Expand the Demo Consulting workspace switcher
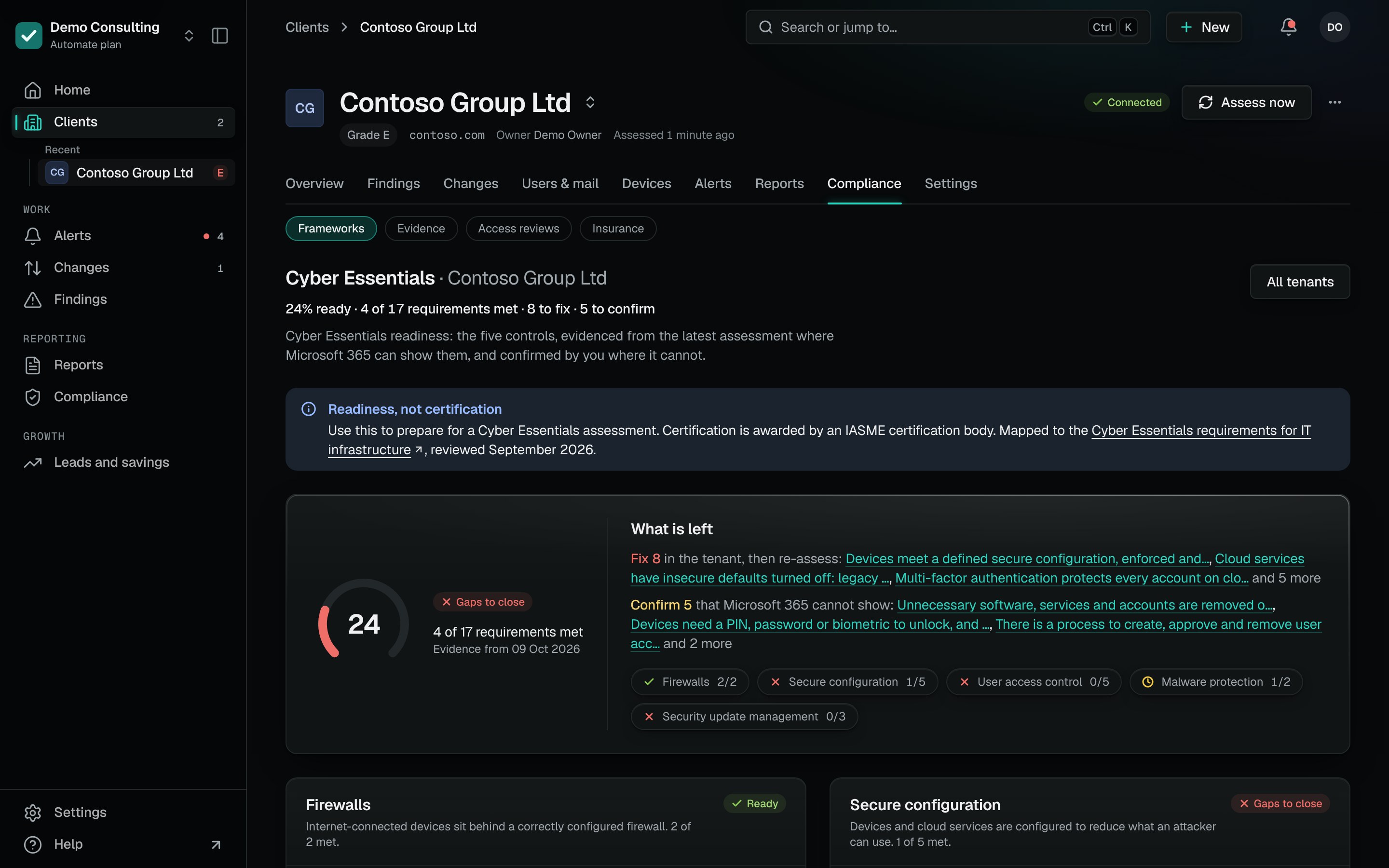 tap(189, 36)
